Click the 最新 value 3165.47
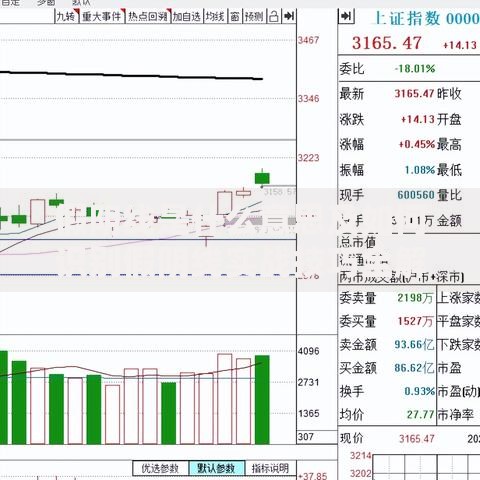The image size is (480, 480). click(414, 94)
